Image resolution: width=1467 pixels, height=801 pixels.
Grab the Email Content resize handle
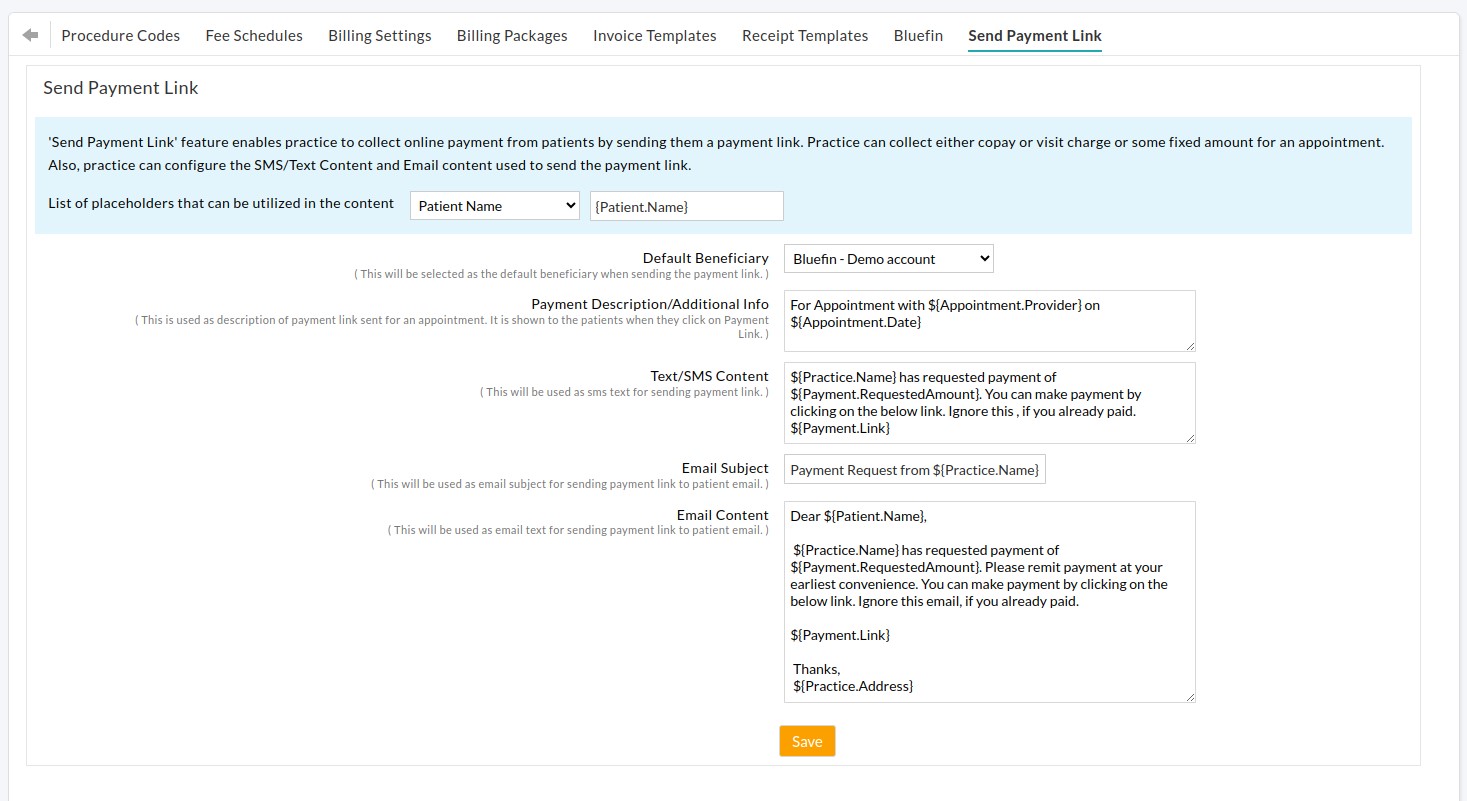[x=1189, y=696]
